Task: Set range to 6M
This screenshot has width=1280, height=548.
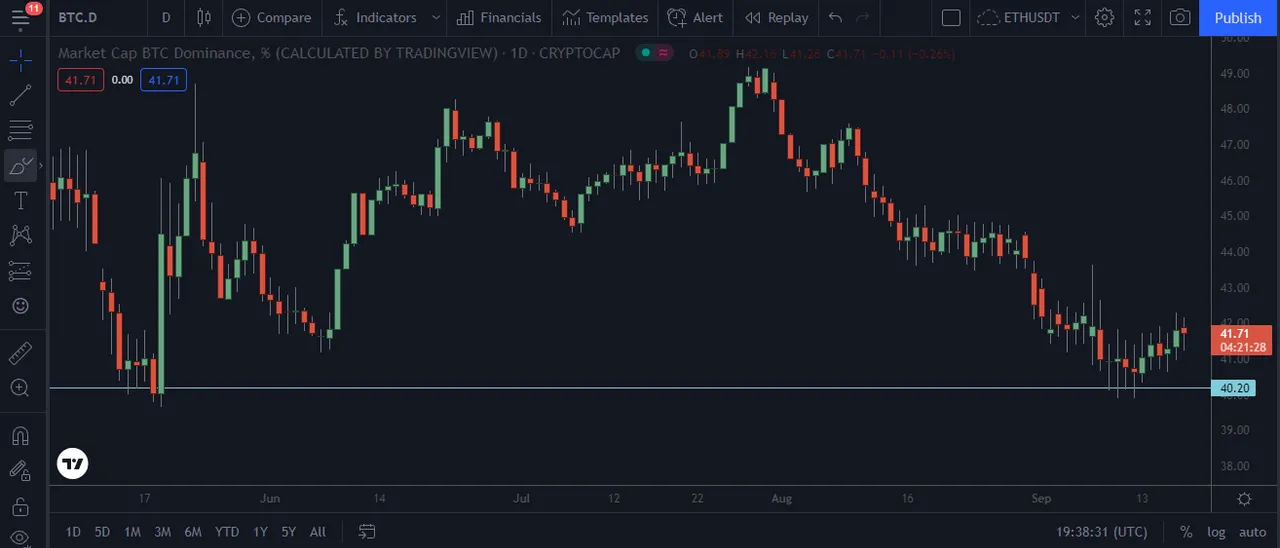Action: pos(193,532)
